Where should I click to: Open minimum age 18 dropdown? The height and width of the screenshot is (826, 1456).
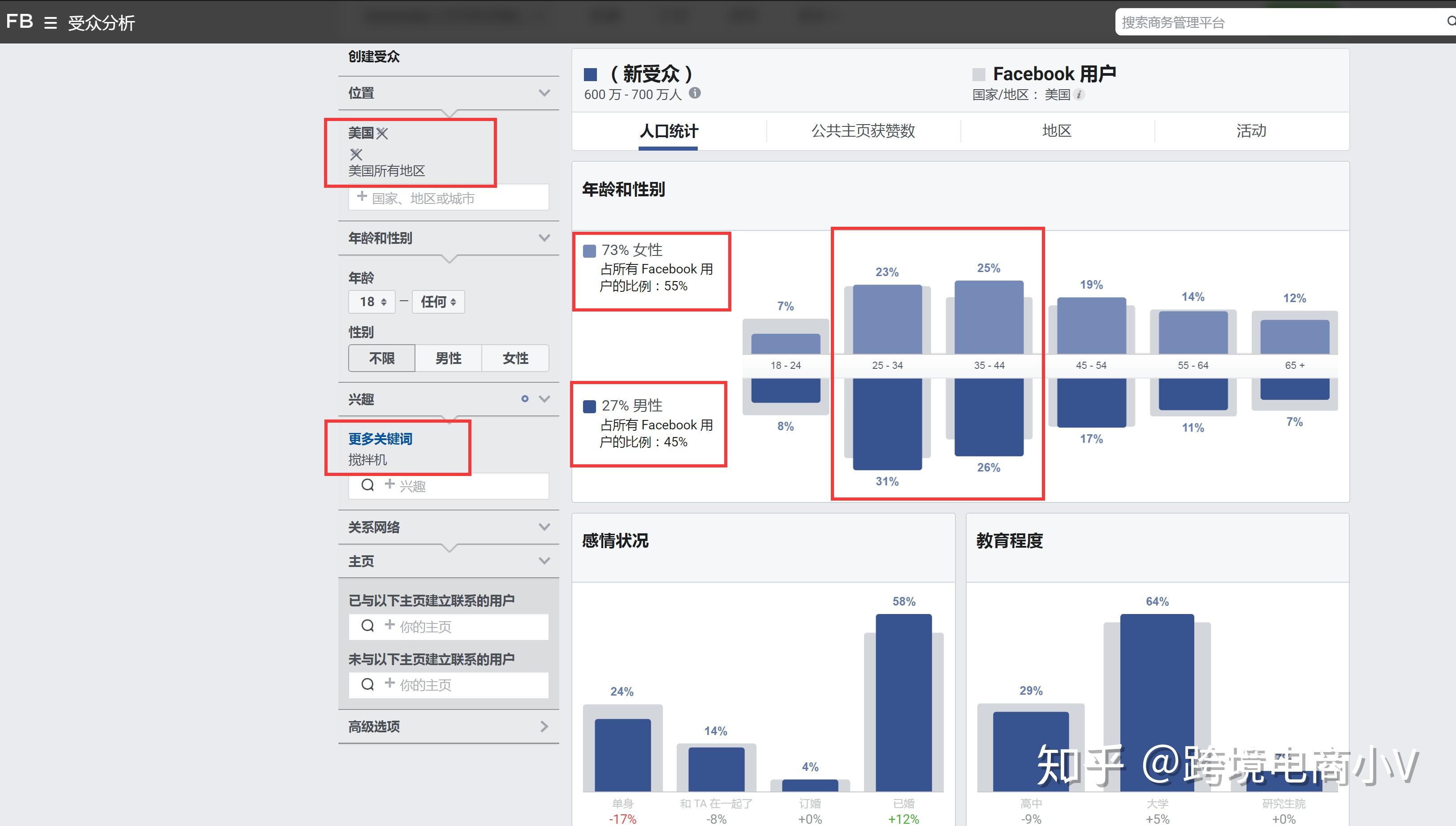click(372, 302)
